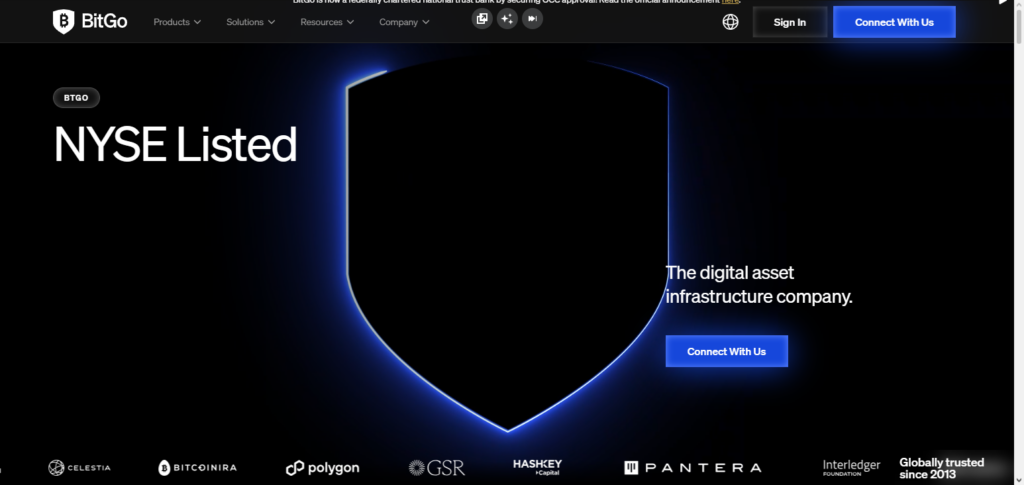Click the vertical page scrollbar
This screenshot has width=1024, height=485.
(x=1019, y=242)
